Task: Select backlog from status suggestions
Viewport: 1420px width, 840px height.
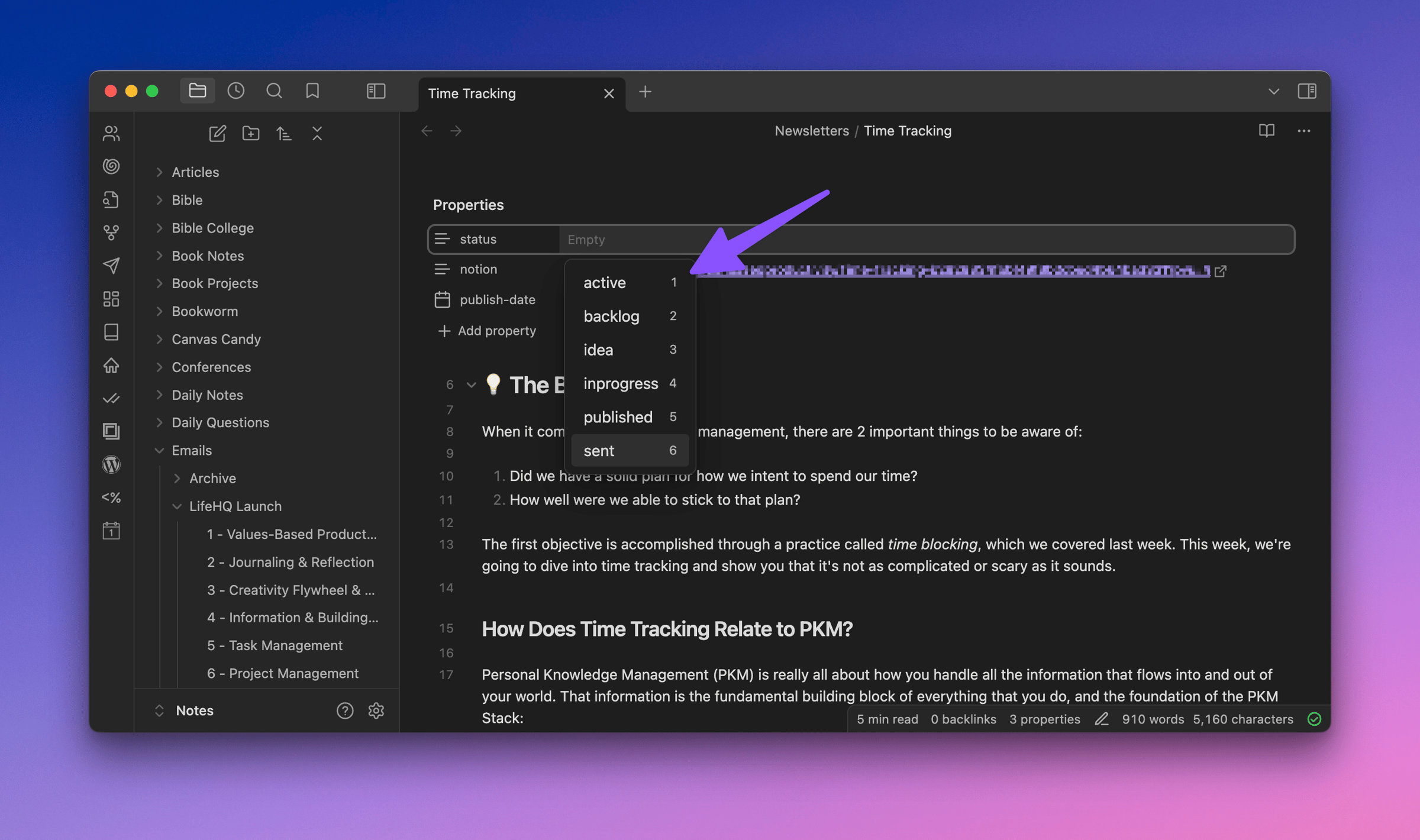Action: coord(630,316)
